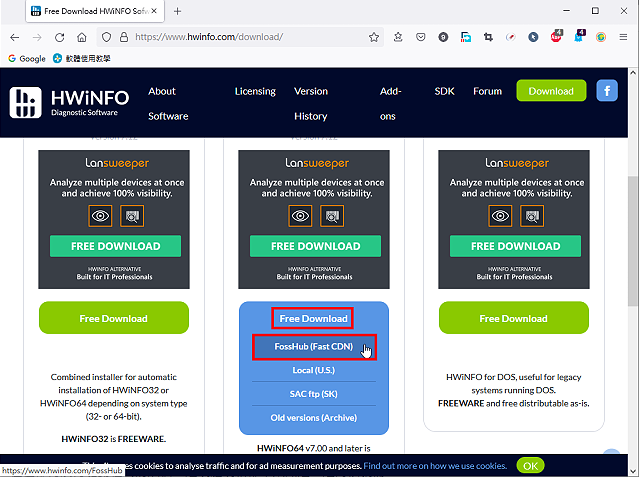Click the padlock site security icon
Image resolution: width=643 pixels, height=480 pixels.
[124, 37]
